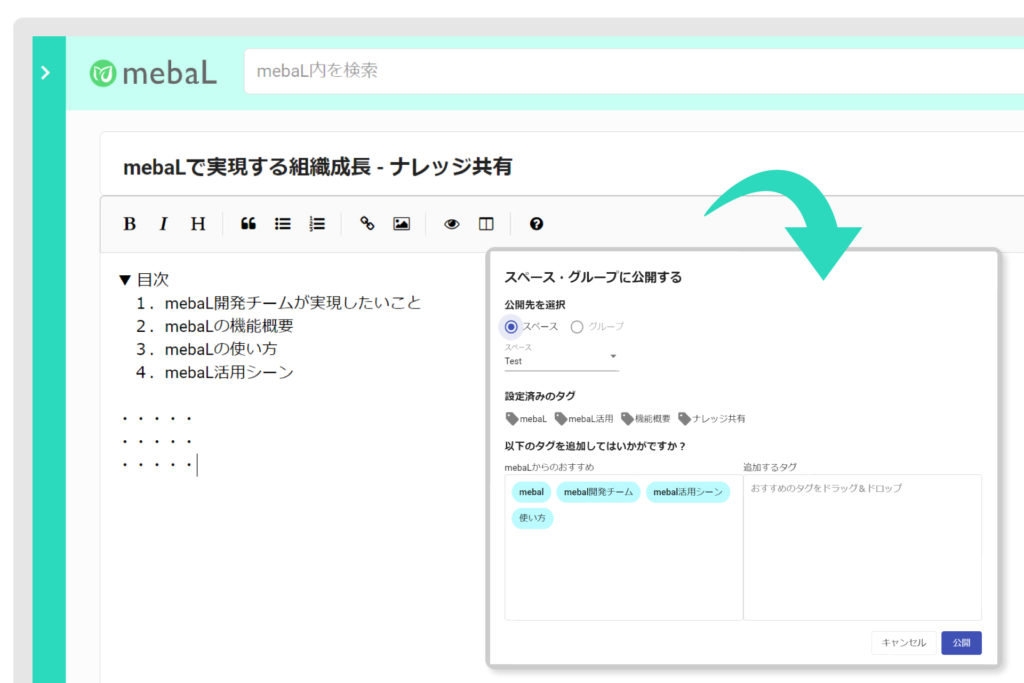The image size is (1024, 683).
Task: Click the existing mebaL tag
Action: coord(526,419)
